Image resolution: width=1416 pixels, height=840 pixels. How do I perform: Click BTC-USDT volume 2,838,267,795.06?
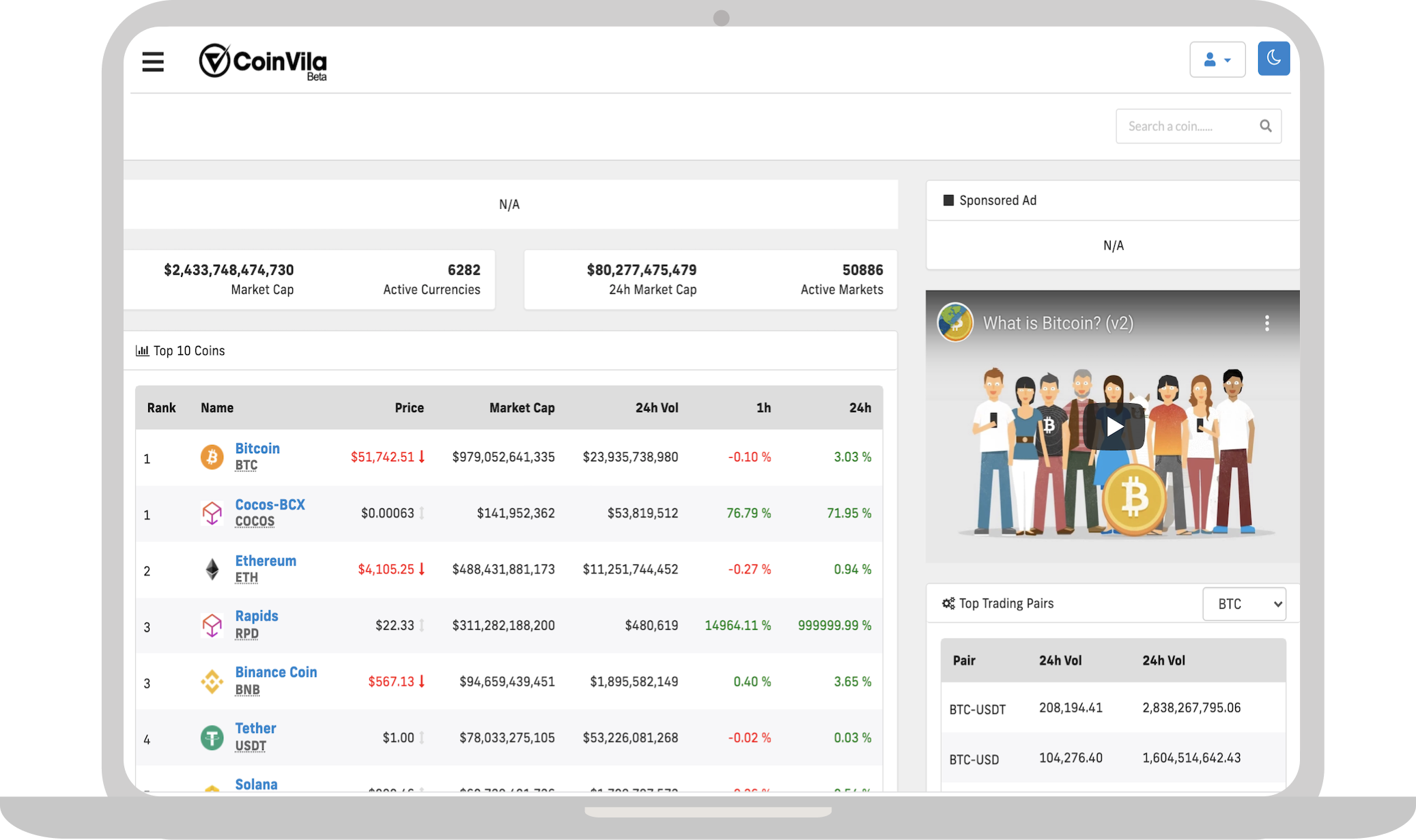coord(1191,708)
